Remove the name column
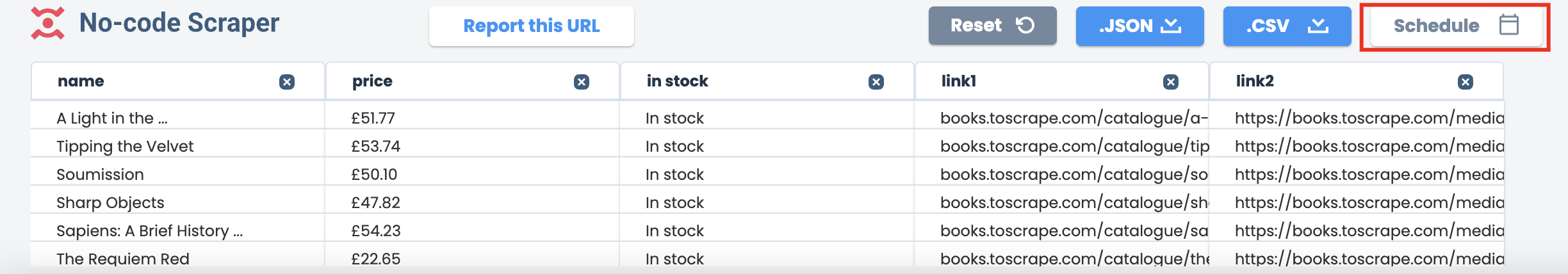 click(287, 82)
